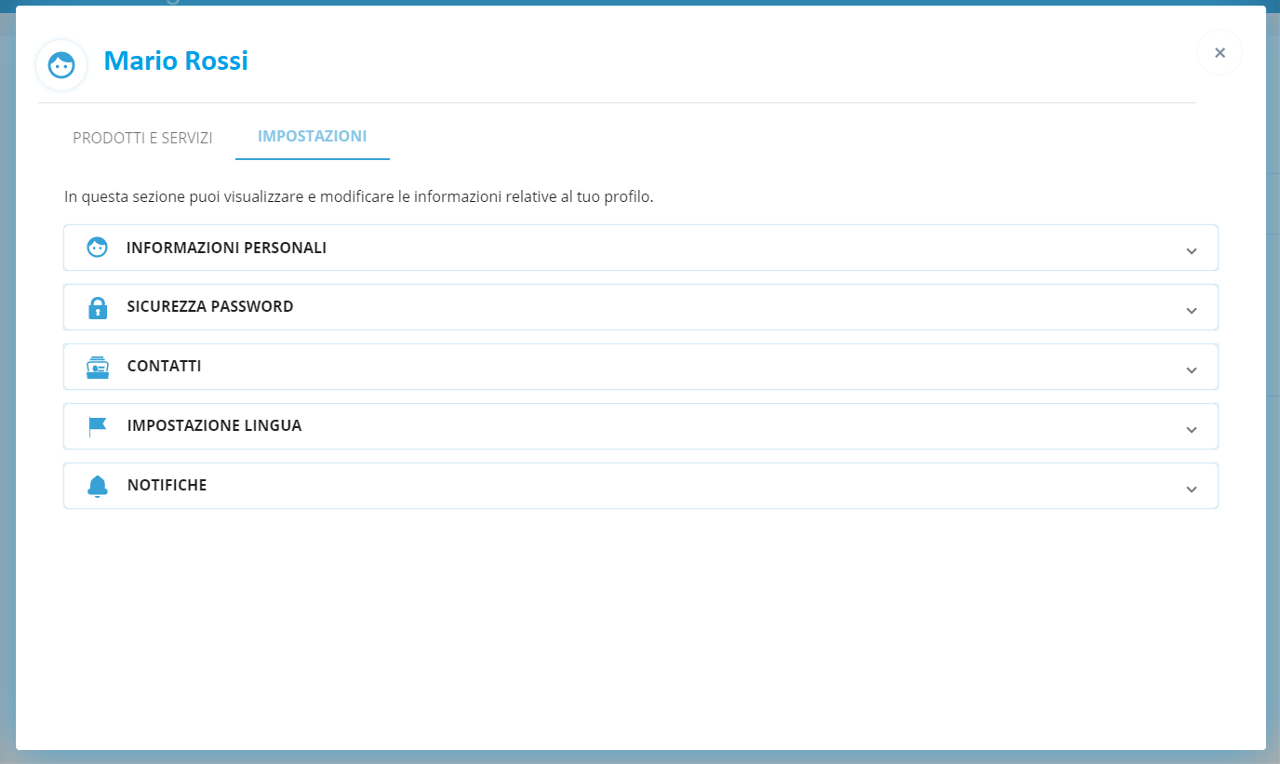The height and width of the screenshot is (764, 1280).
Task: Expand Sicurezza Password using its chevron arrow
Action: [x=1191, y=310]
